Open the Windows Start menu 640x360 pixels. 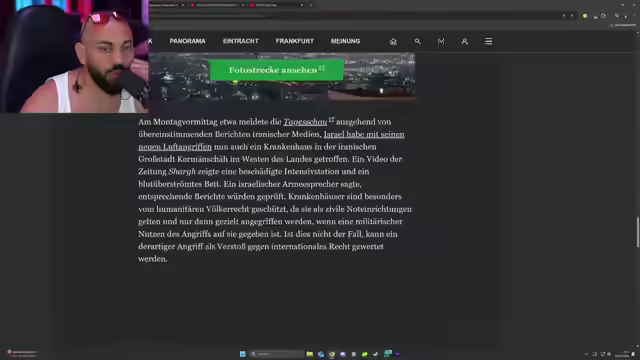pos(242,354)
